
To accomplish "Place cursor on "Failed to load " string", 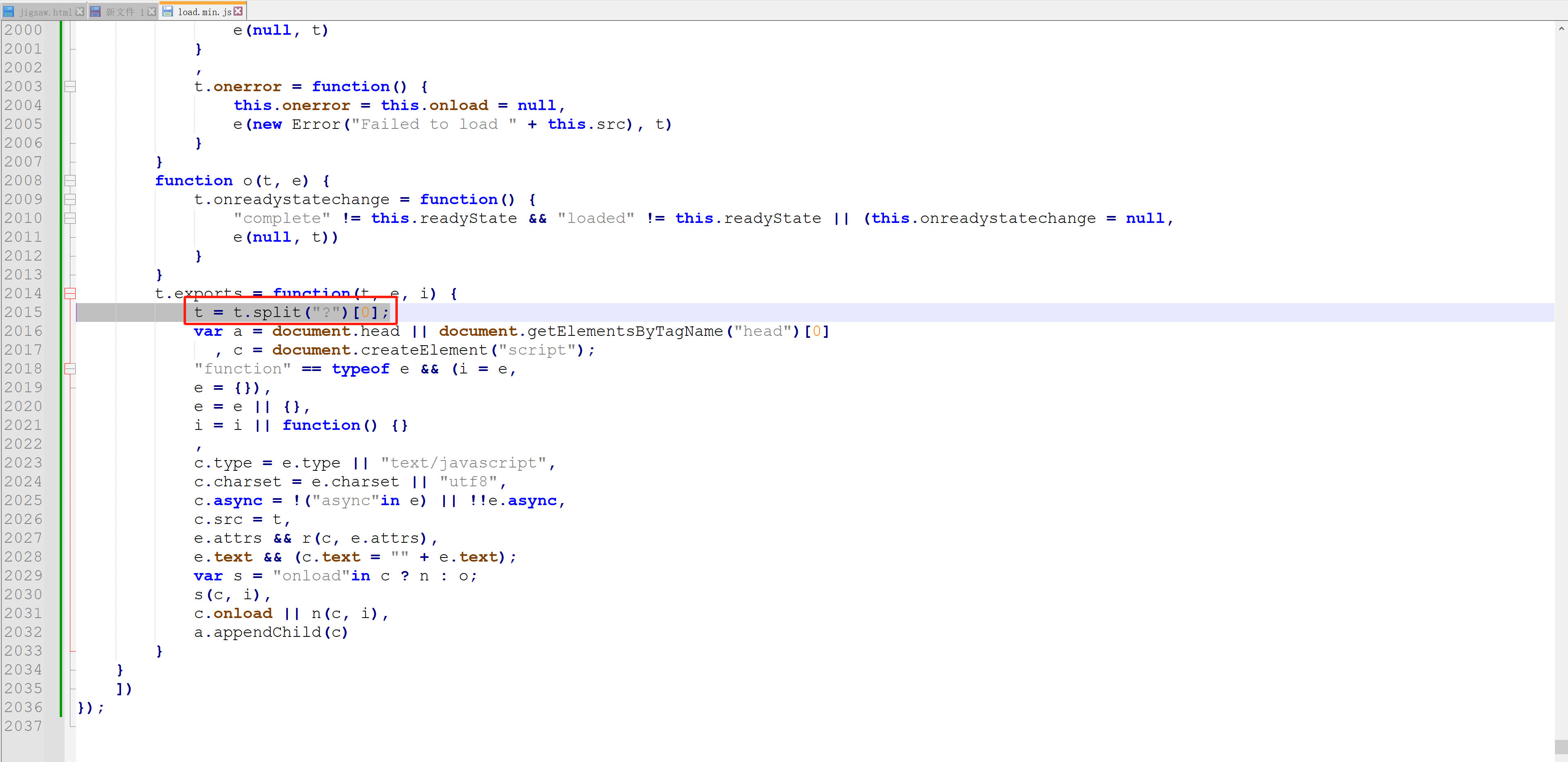I will tap(434, 124).
